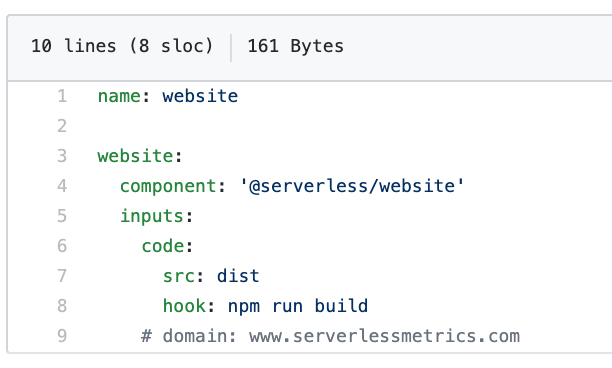The height and width of the screenshot is (368, 612).
Task: Click the 'name' key on line 1
Action: click(119, 96)
